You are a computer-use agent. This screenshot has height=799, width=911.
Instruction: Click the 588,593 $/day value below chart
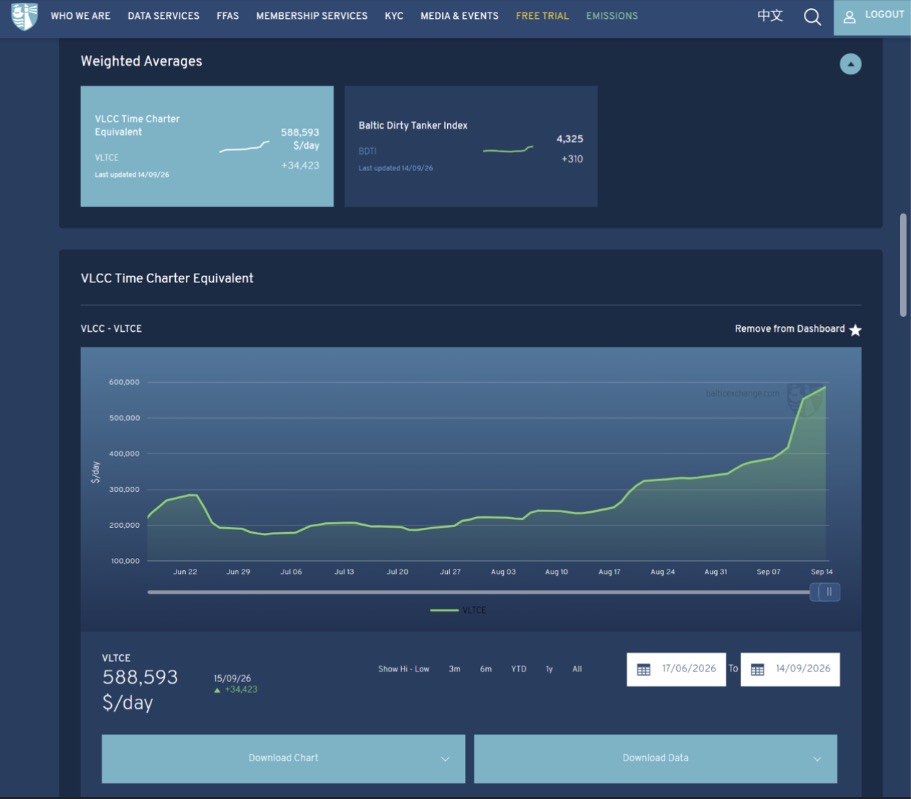click(x=140, y=690)
